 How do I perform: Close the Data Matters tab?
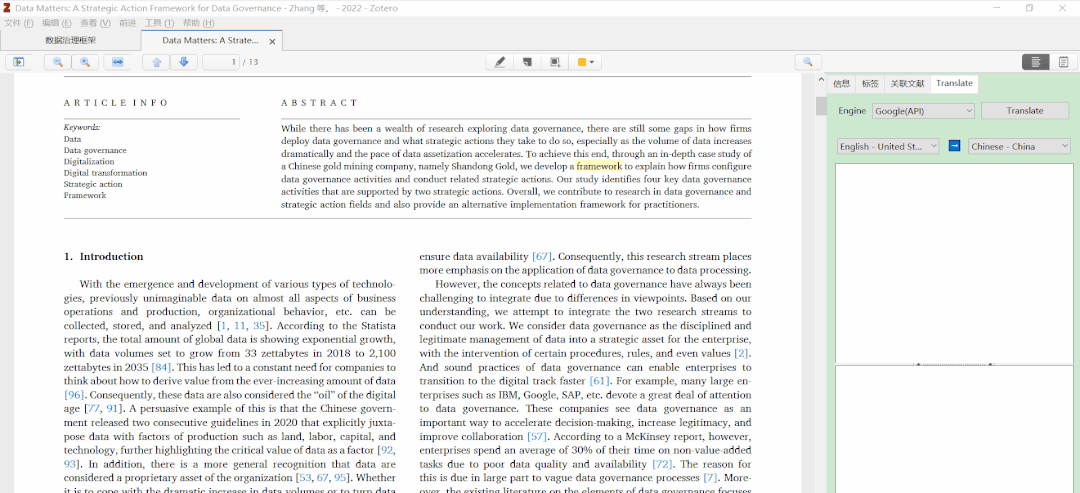pyautogui.click(x=272, y=41)
